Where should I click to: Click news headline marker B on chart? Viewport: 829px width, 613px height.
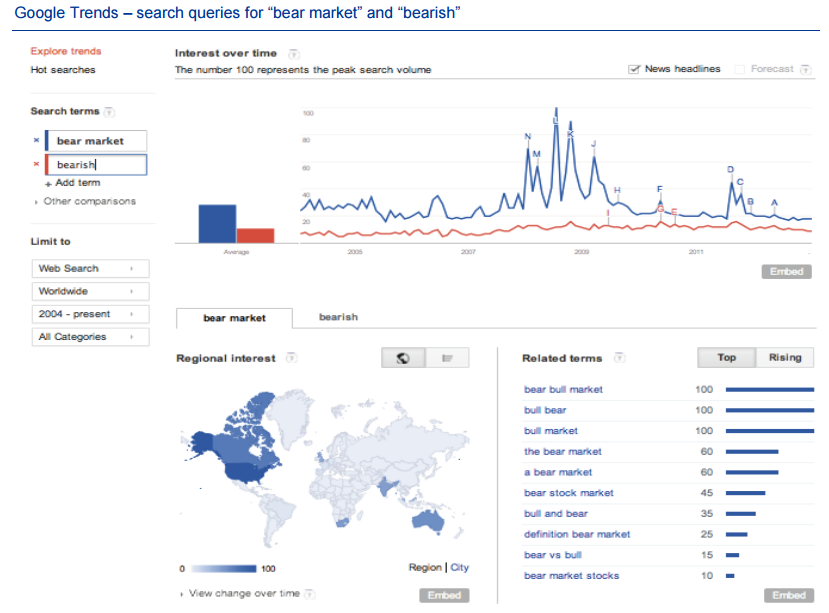[750, 202]
